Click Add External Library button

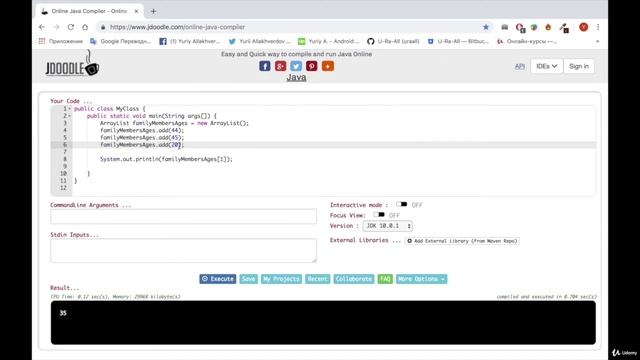coord(462,241)
